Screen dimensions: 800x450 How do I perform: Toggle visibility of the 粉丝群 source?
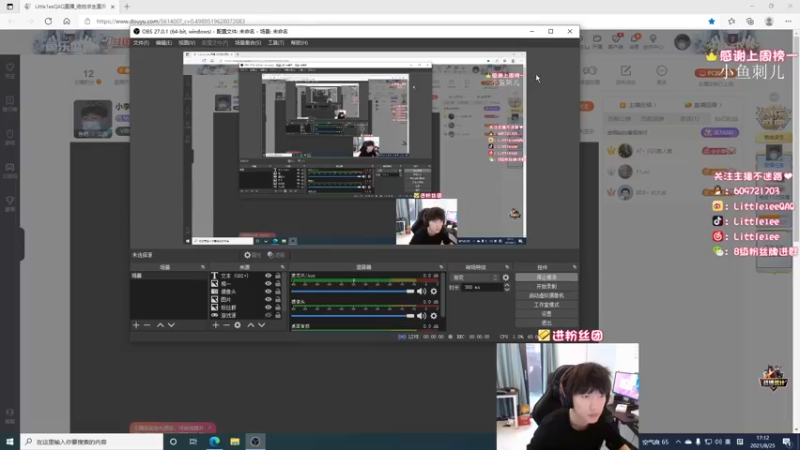click(268, 307)
